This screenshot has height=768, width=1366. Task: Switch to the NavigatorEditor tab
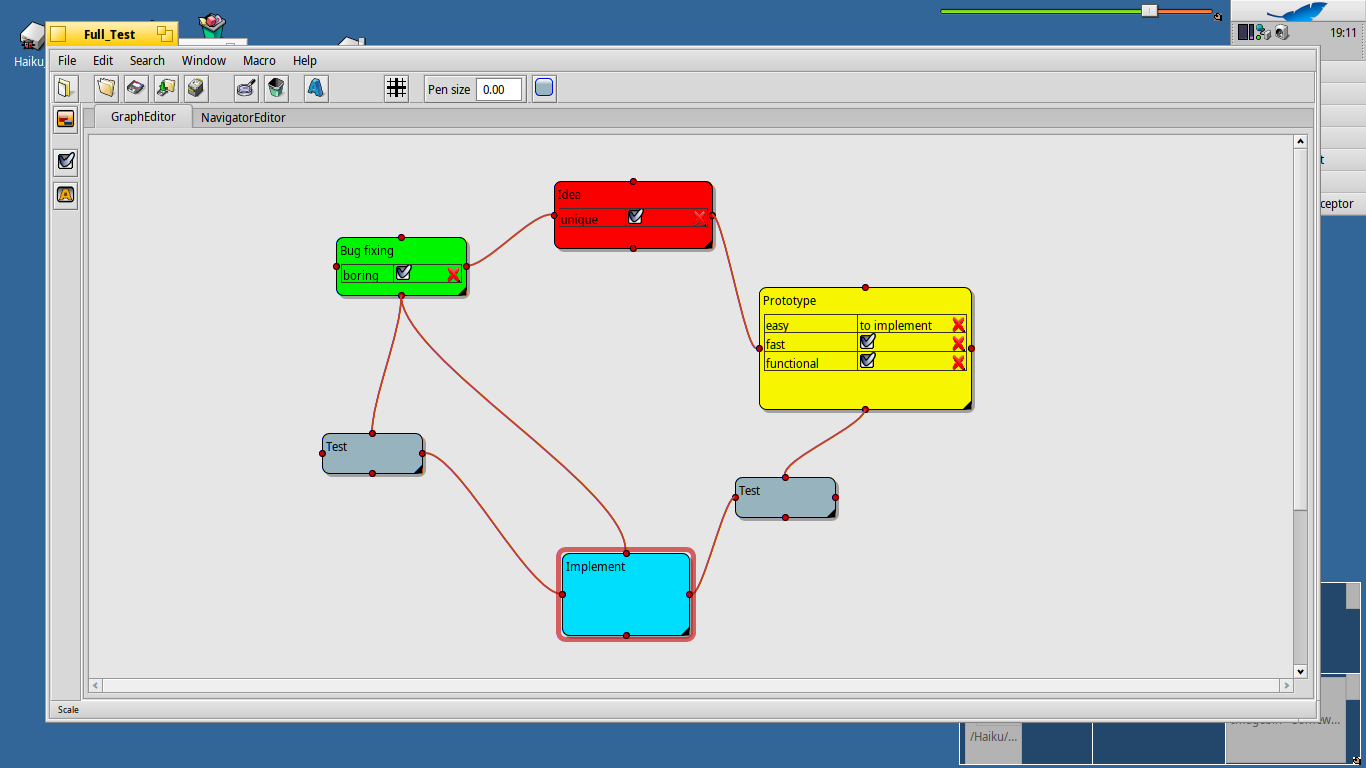[x=243, y=118]
